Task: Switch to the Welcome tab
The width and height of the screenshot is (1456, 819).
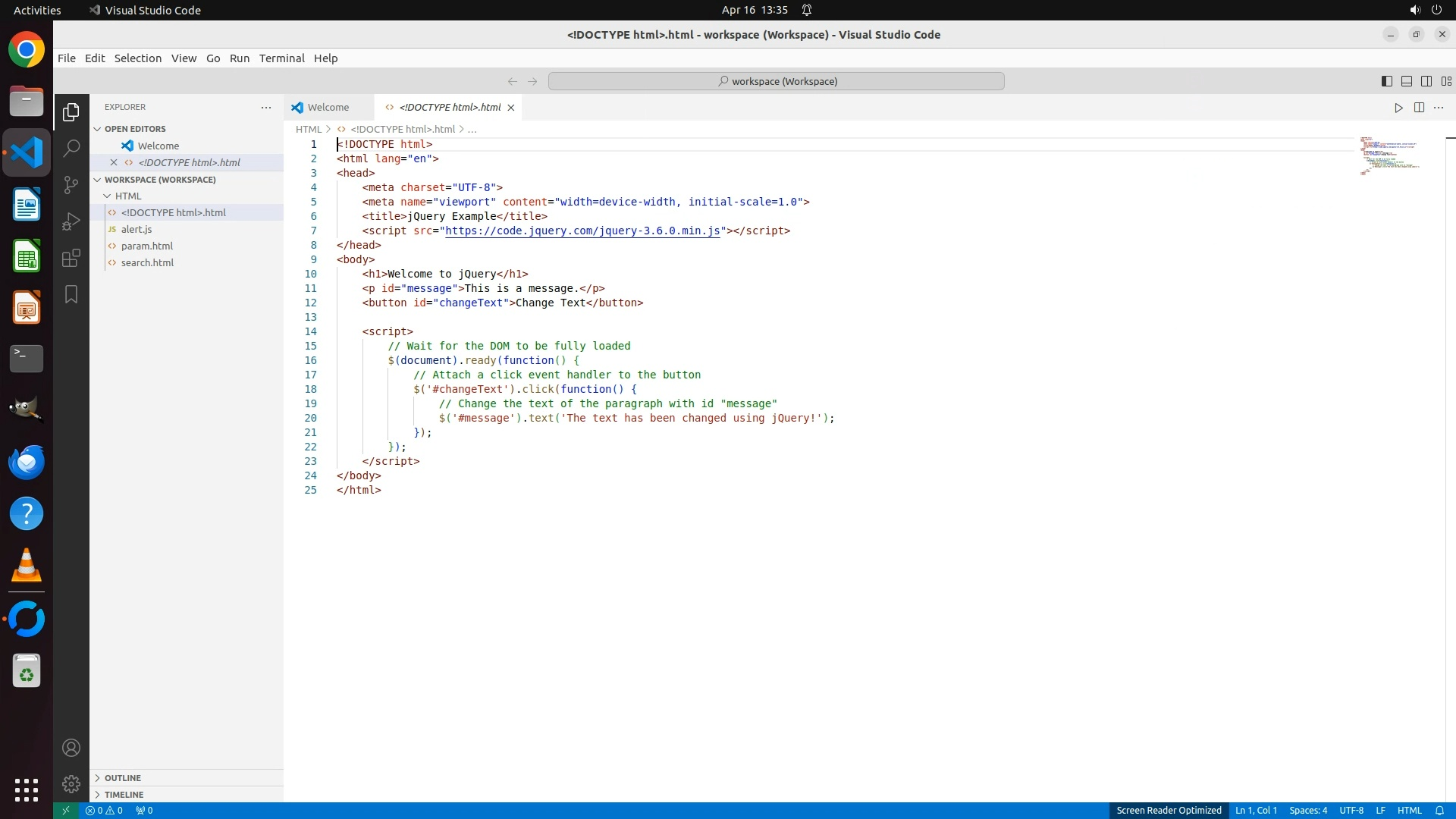Action: coord(328,108)
